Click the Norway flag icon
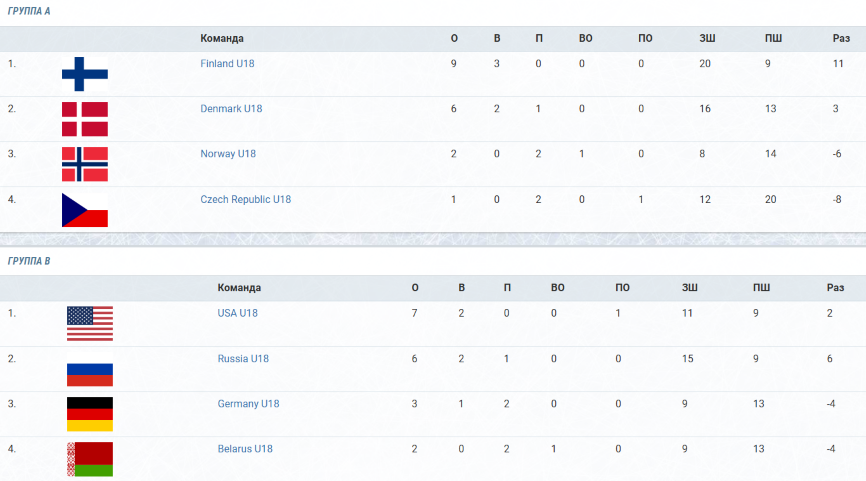 tap(85, 164)
